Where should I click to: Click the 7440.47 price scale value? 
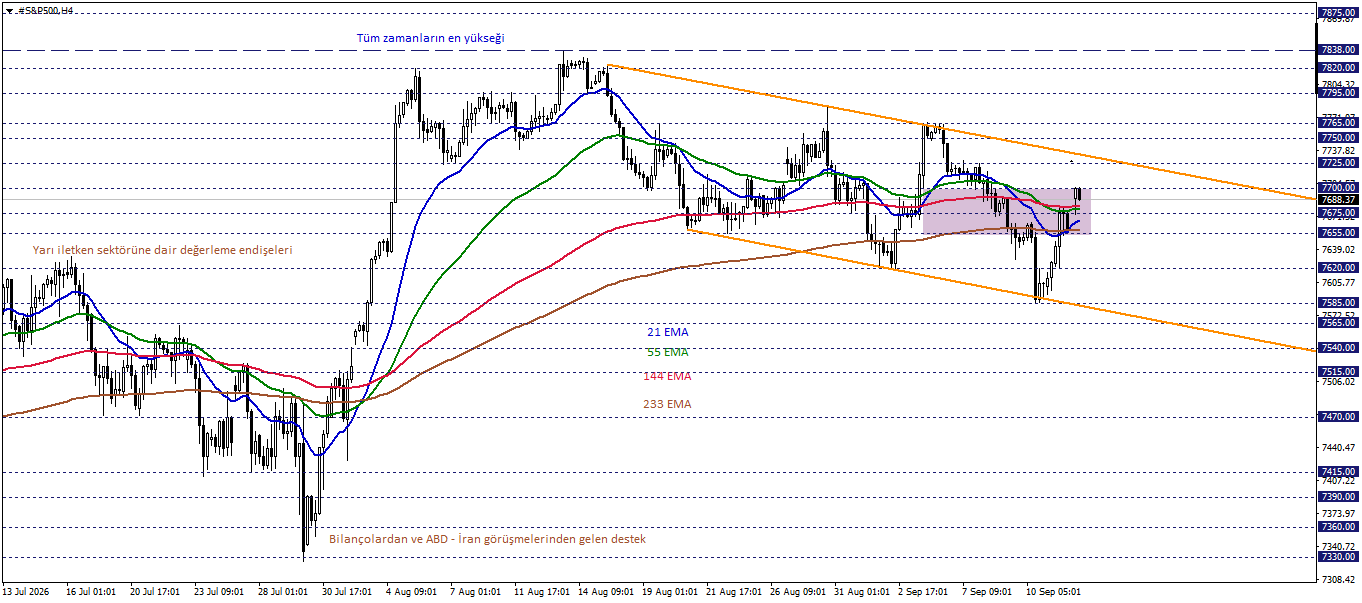pyautogui.click(x=1338, y=448)
